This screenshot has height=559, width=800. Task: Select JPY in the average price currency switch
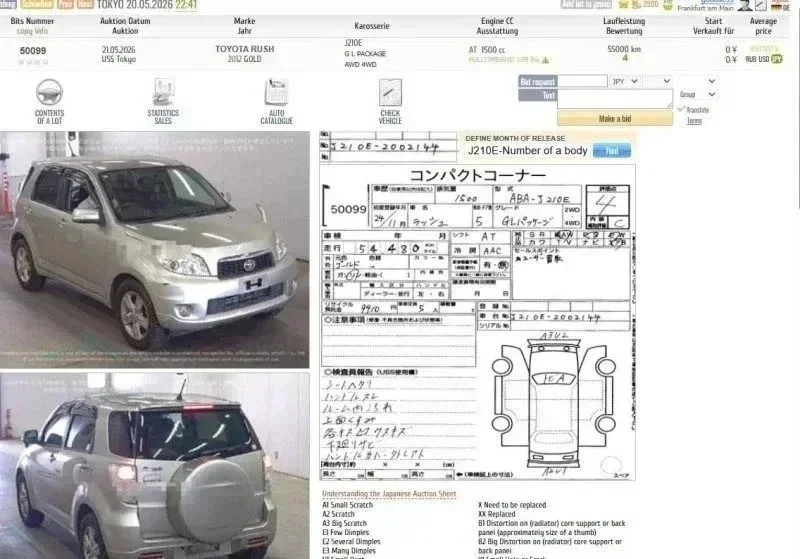pyautogui.click(x=777, y=59)
